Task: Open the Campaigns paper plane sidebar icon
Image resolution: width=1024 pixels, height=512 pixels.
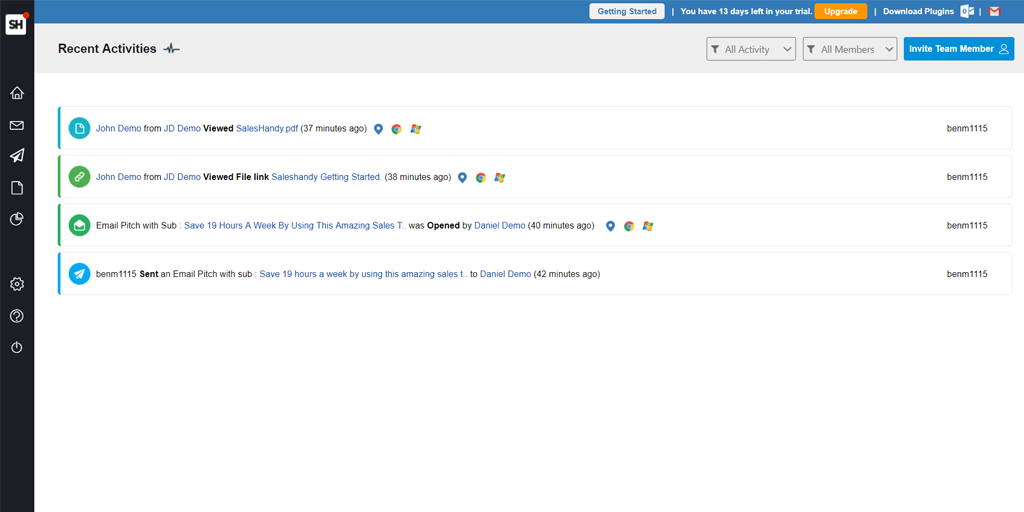Action: [17, 155]
